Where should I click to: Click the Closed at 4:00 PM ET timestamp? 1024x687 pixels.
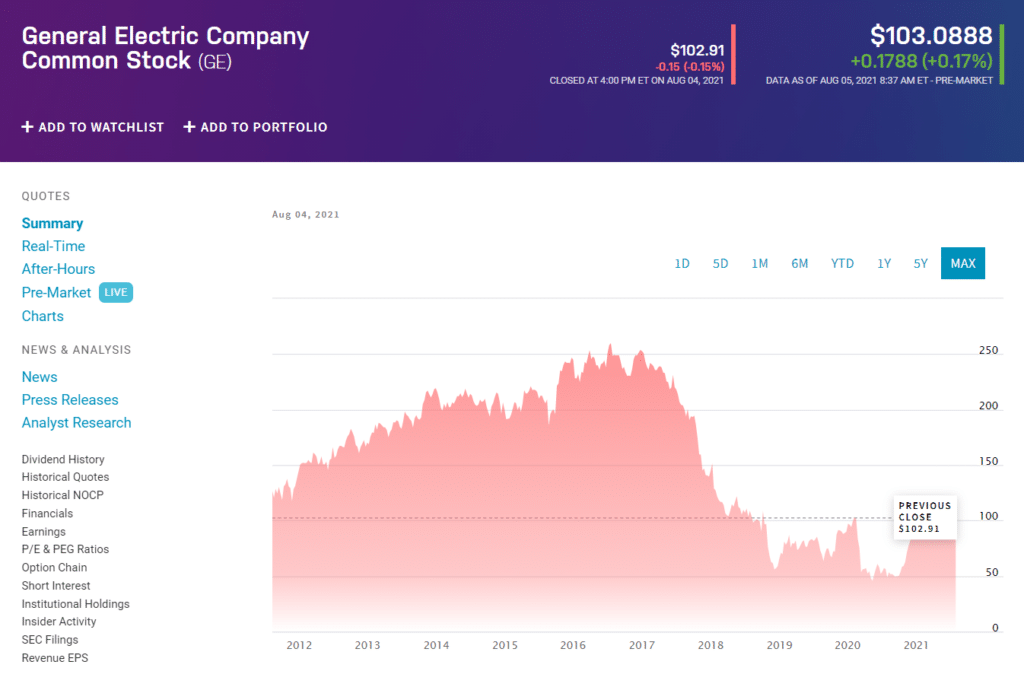coord(636,80)
